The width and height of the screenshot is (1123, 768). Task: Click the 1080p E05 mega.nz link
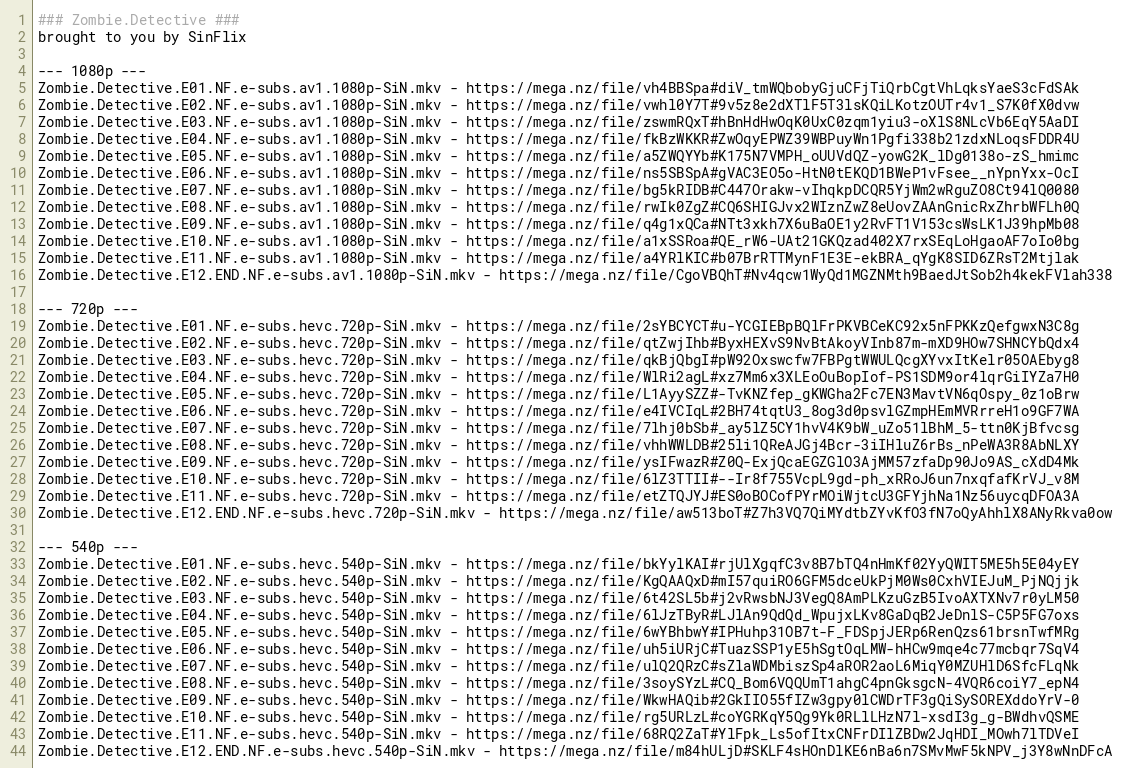coord(772,156)
